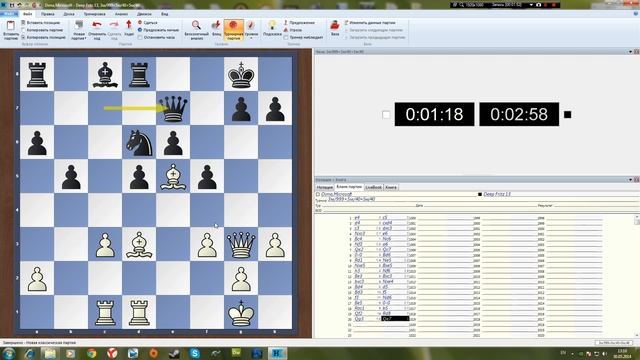Open the Edit ribbon tab
Screen dimensions: 640x360
(x=47, y=14)
